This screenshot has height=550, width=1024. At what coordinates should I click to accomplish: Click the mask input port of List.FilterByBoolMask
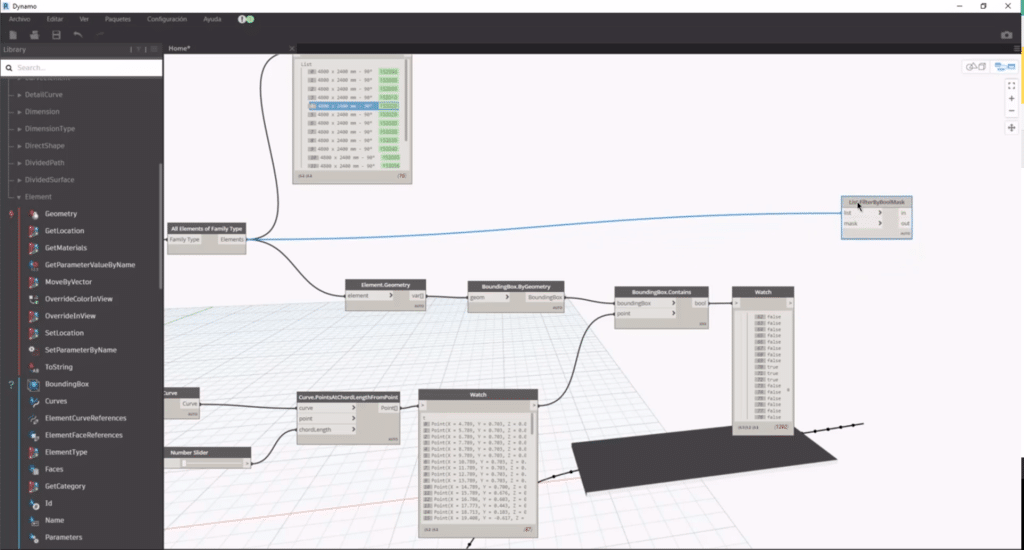click(863, 223)
